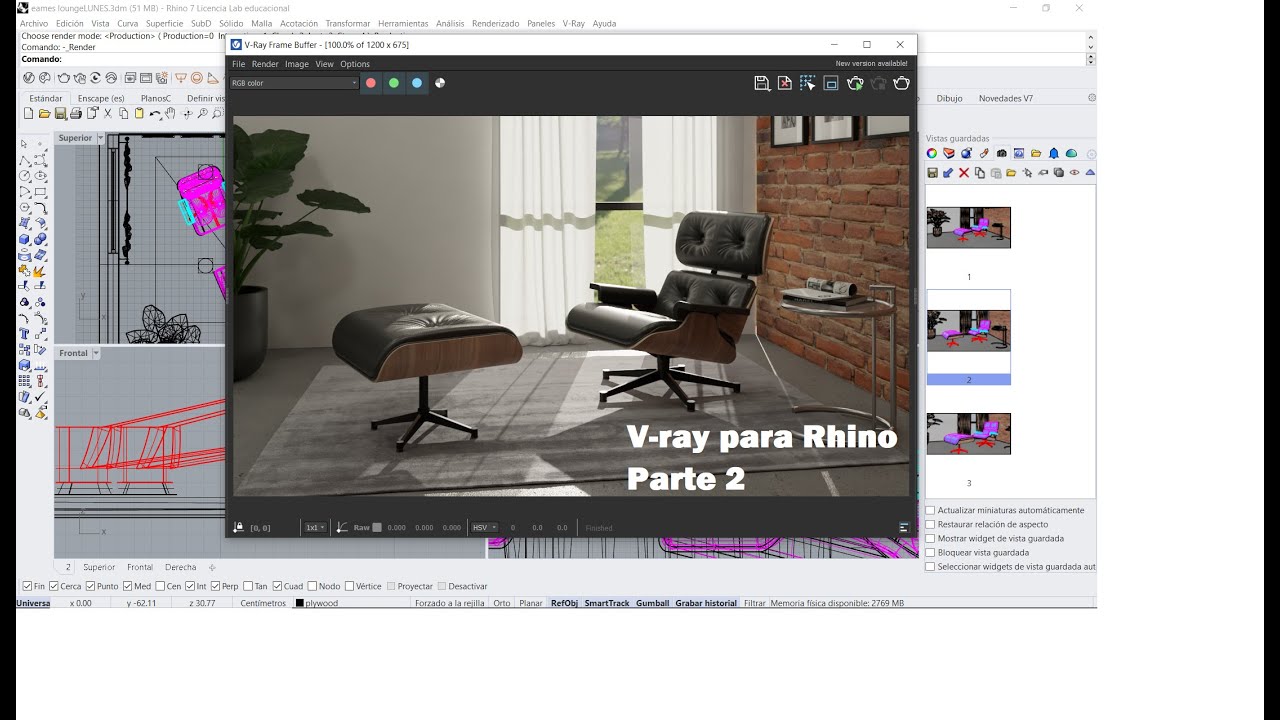Viewport: 1280px width, 720px height.
Task: Click Derecha viewport tab at bottom
Action: point(181,567)
